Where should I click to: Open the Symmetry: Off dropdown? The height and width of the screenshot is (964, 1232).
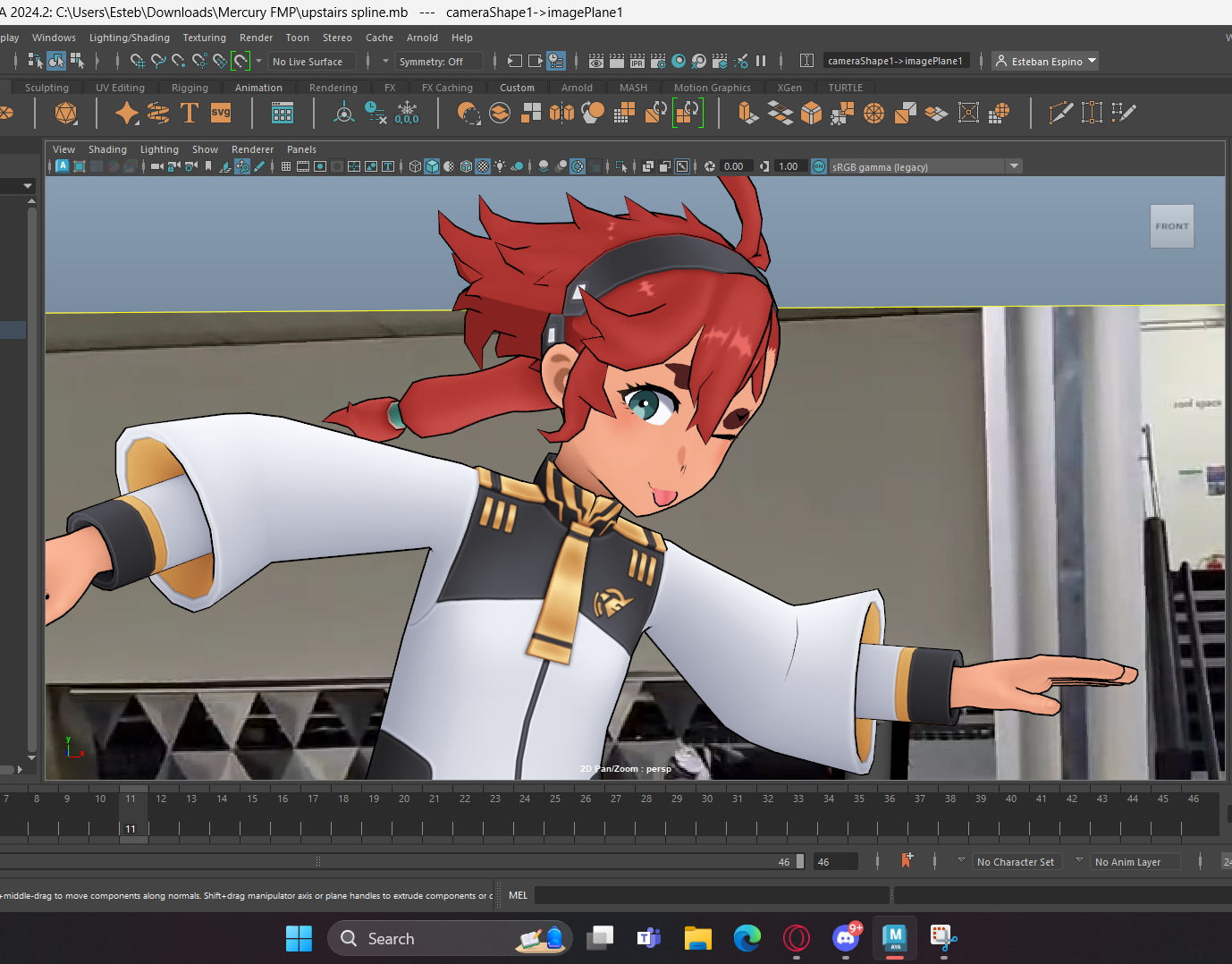[439, 61]
